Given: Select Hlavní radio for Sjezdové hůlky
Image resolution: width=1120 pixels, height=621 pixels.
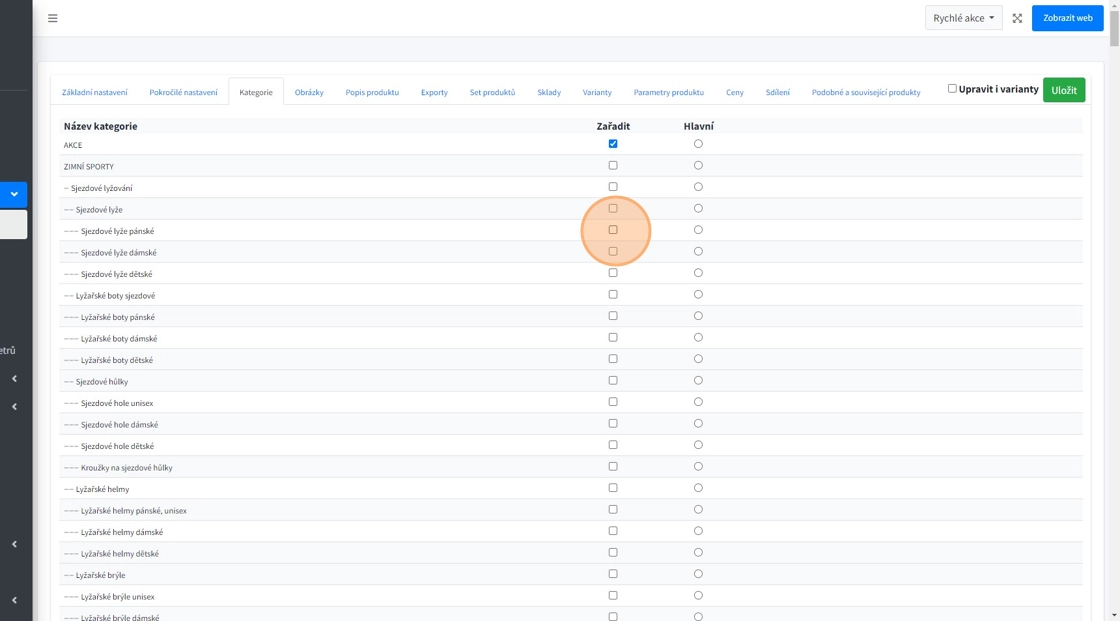Looking at the screenshot, I should point(698,381).
